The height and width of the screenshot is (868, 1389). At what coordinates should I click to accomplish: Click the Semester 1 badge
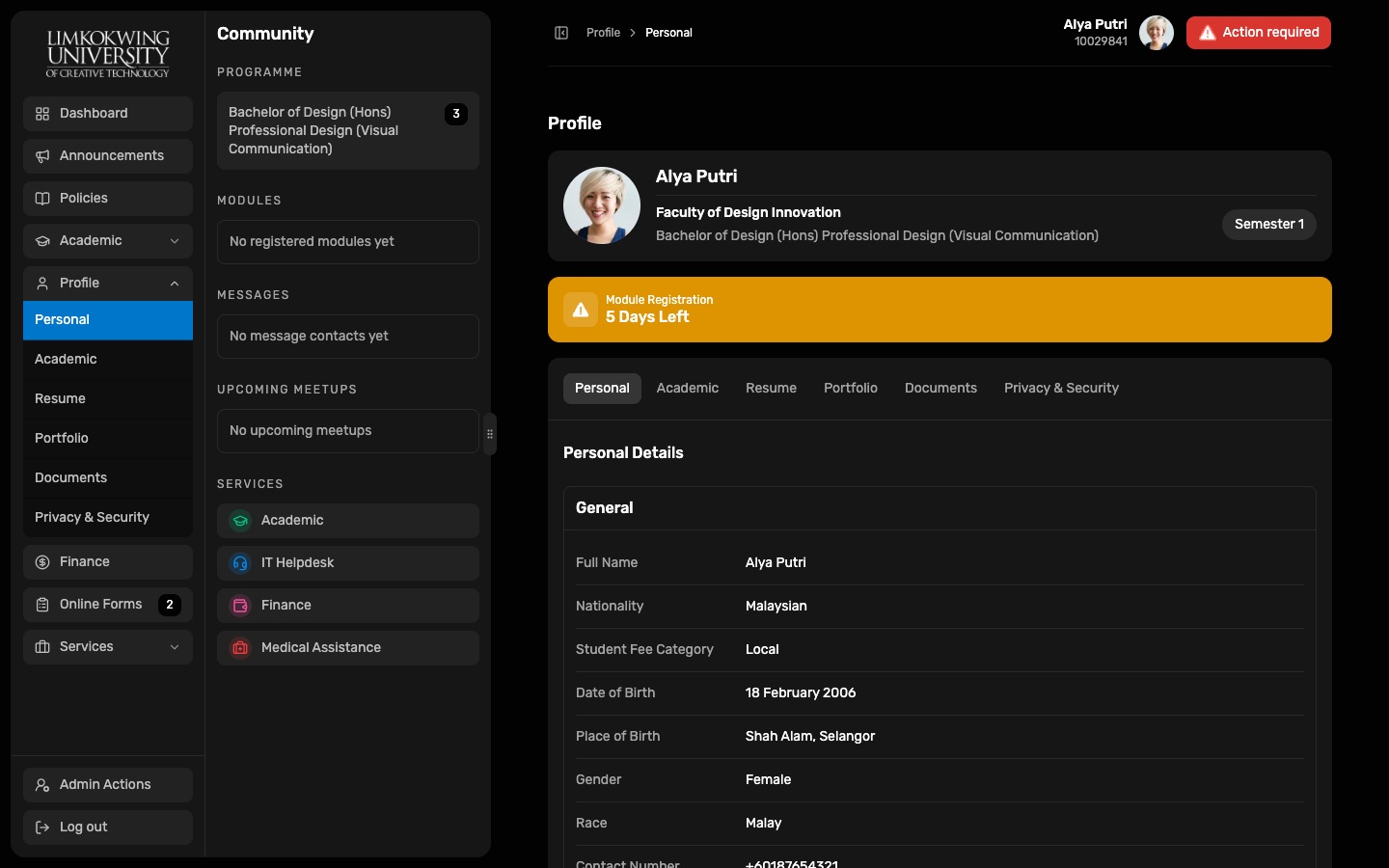tap(1269, 225)
